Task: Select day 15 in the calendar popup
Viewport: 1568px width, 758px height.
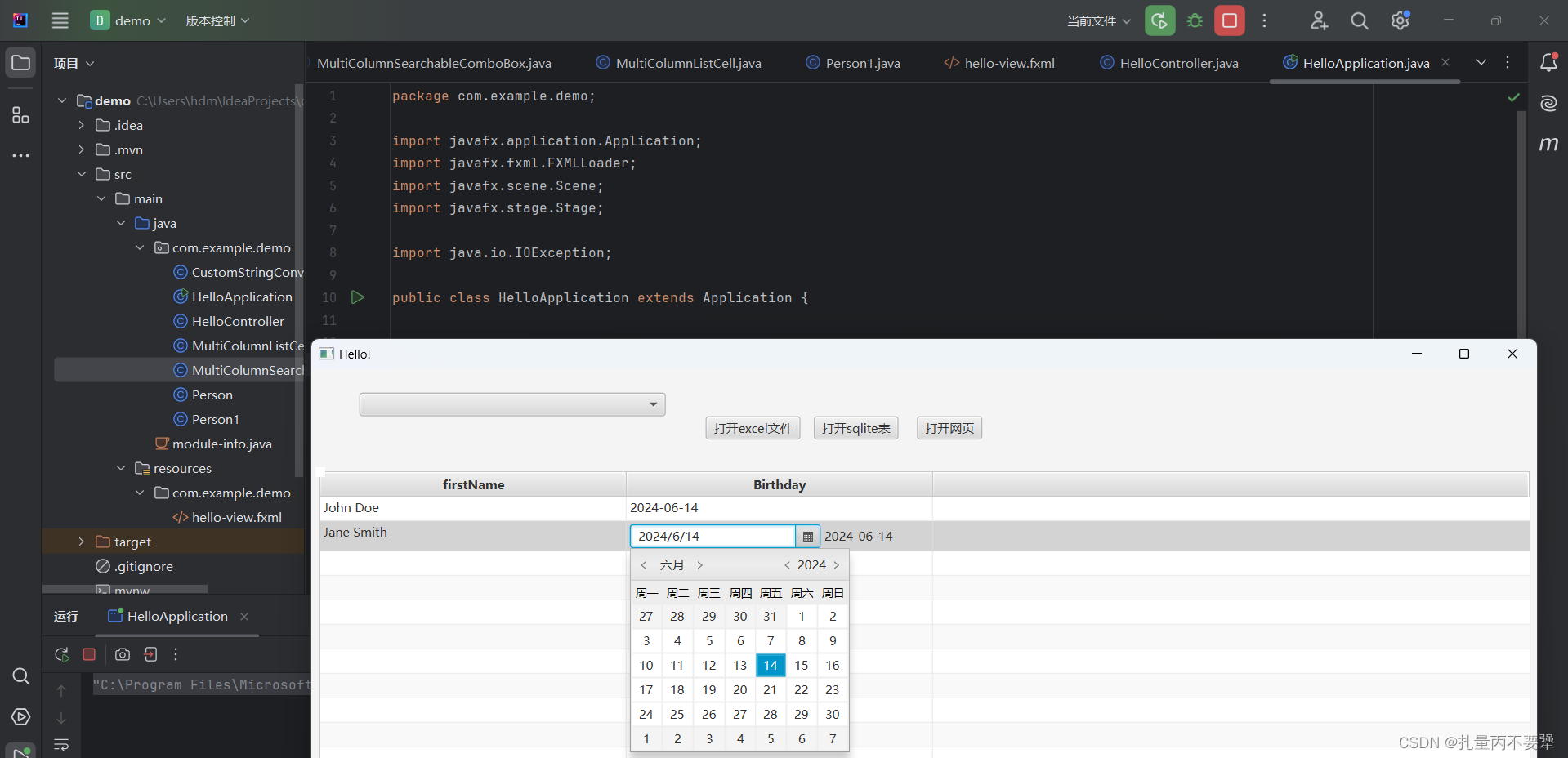Action: point(802,665)
